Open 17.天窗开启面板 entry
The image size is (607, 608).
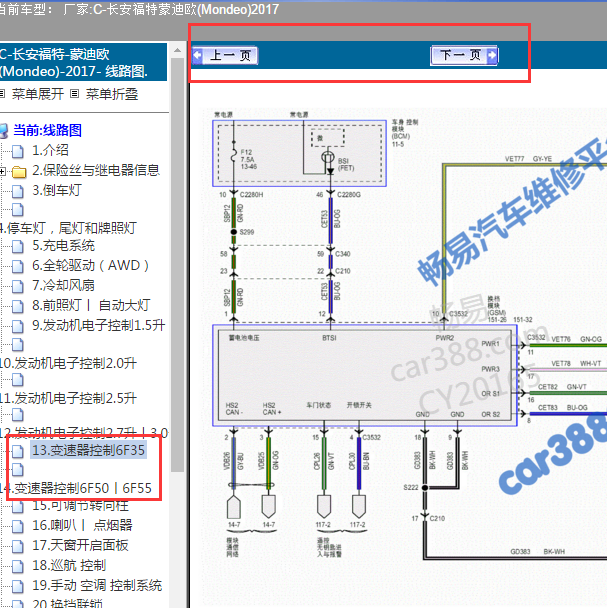[x=80, y=545]
